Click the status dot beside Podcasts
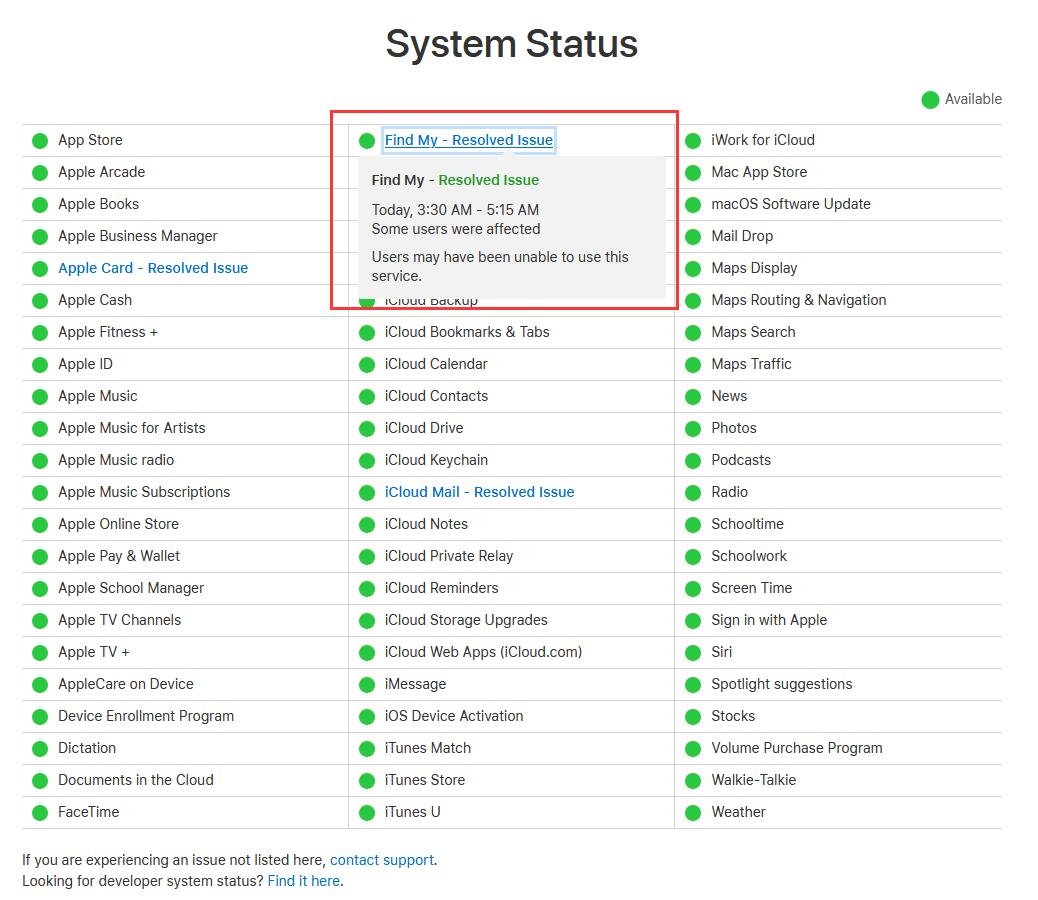The image size is (1038, 900). click(x=693, y=461)
